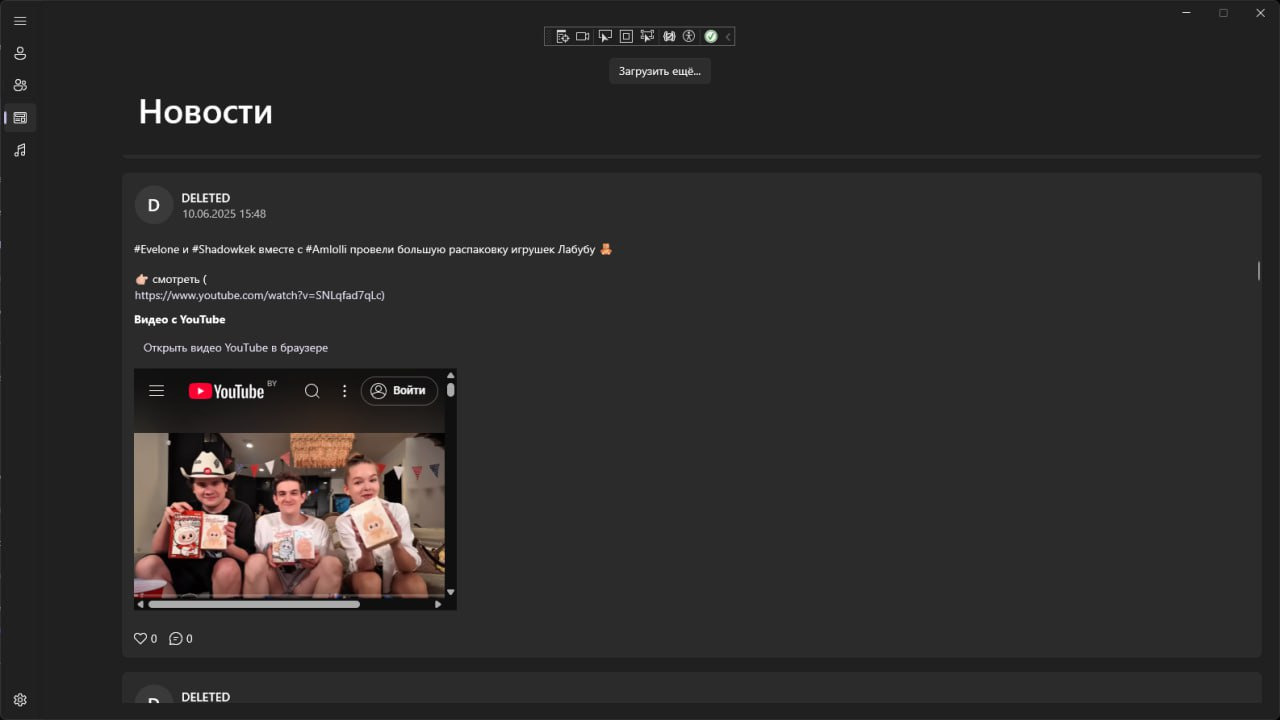Click the Загрузить ещё button
This screenshot has width=1280, height=720.
tap(660, 71)
